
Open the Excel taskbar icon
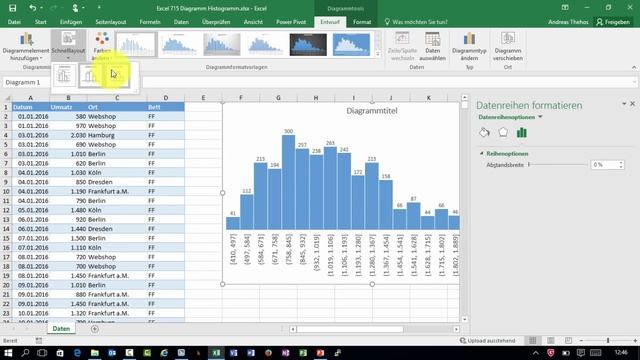[216, 353]
